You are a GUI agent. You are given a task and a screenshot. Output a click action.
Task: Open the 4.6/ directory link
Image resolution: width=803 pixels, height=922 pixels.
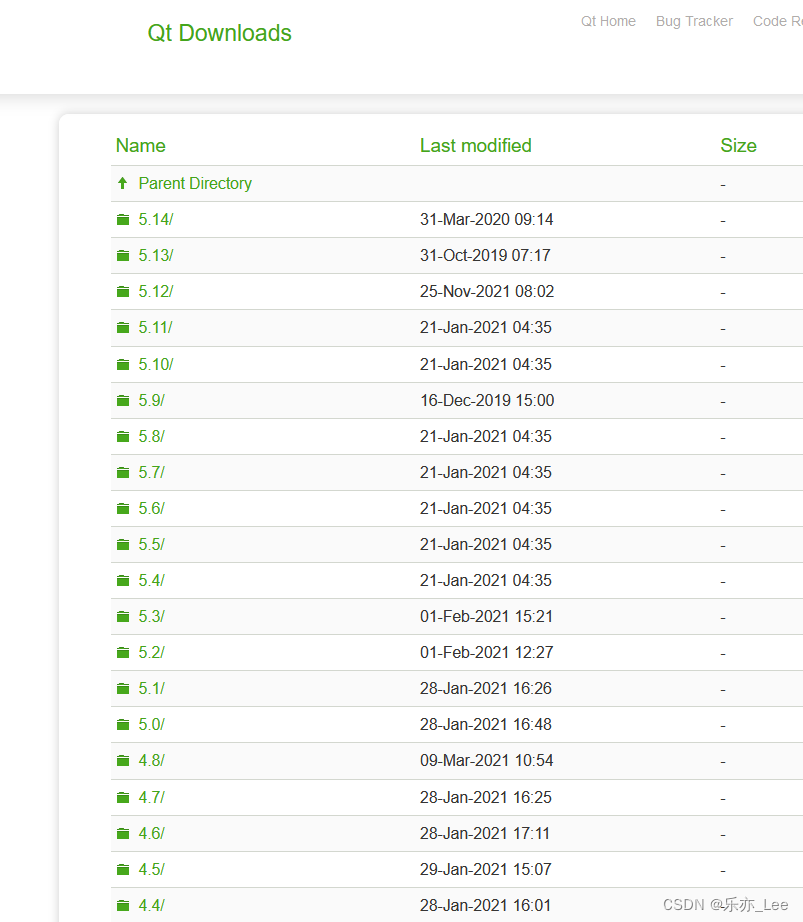pyautogui.click(x=152, y=833)
